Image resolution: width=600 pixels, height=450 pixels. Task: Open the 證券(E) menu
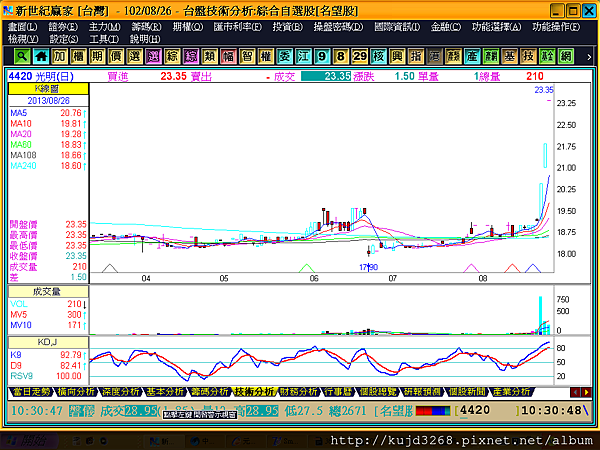pyautogui.click(x=63, y=27)
